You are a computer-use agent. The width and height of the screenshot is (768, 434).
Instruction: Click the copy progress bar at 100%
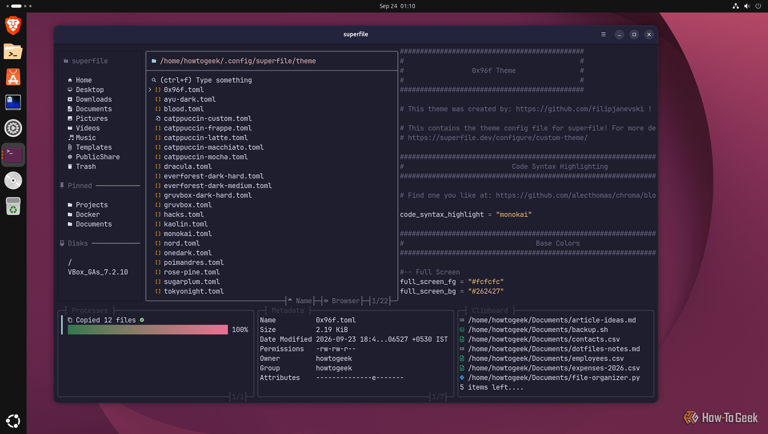[147, 330]
